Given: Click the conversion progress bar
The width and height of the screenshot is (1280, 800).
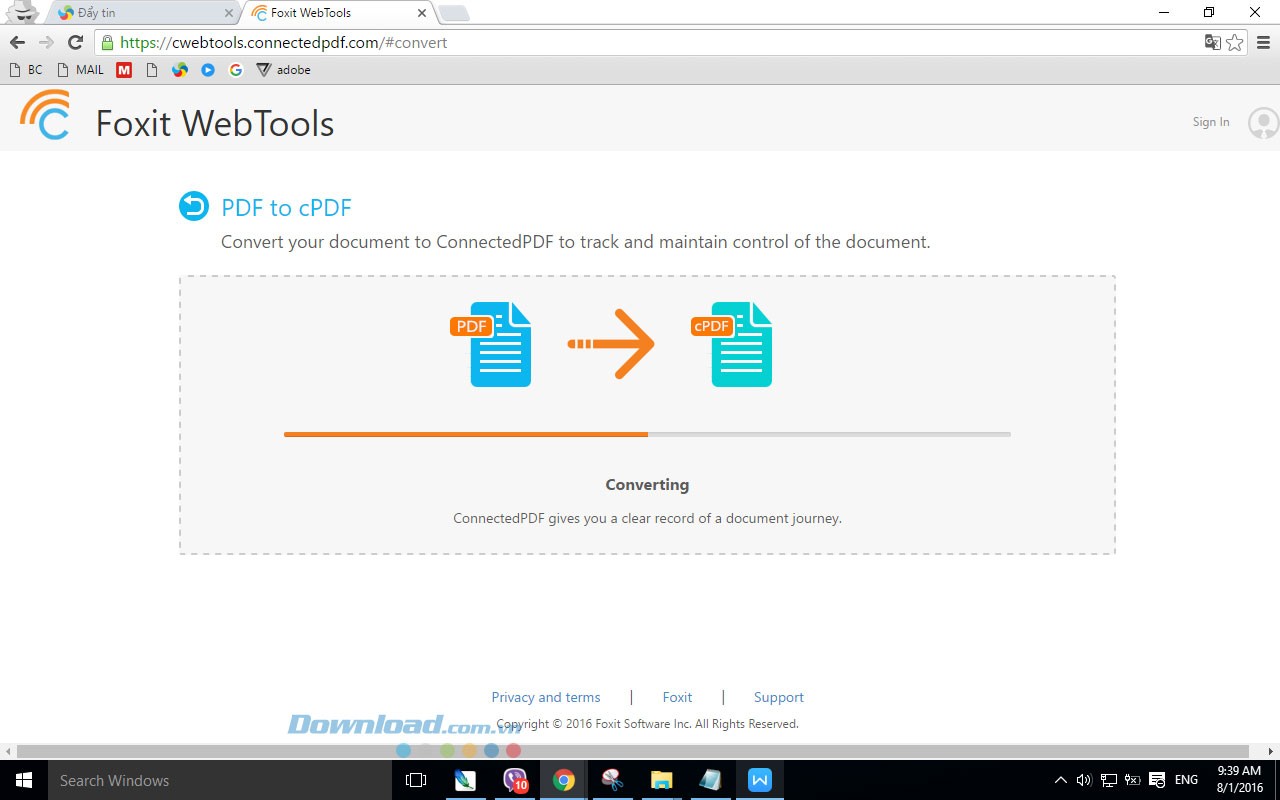Looking at the screenshot, I should tap(647, 434).
